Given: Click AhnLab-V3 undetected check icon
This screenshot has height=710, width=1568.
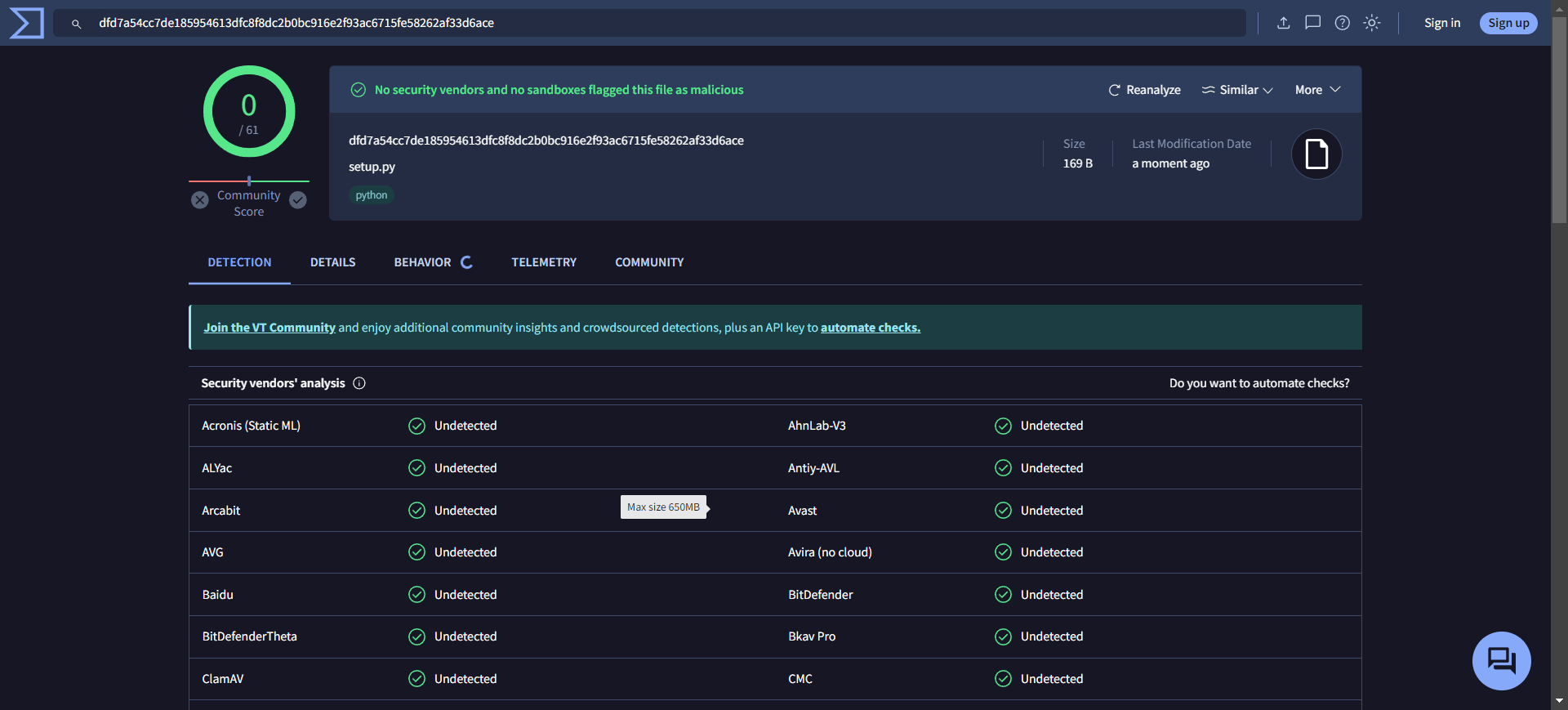Looking at the screenshot, I should [1004, 426].
